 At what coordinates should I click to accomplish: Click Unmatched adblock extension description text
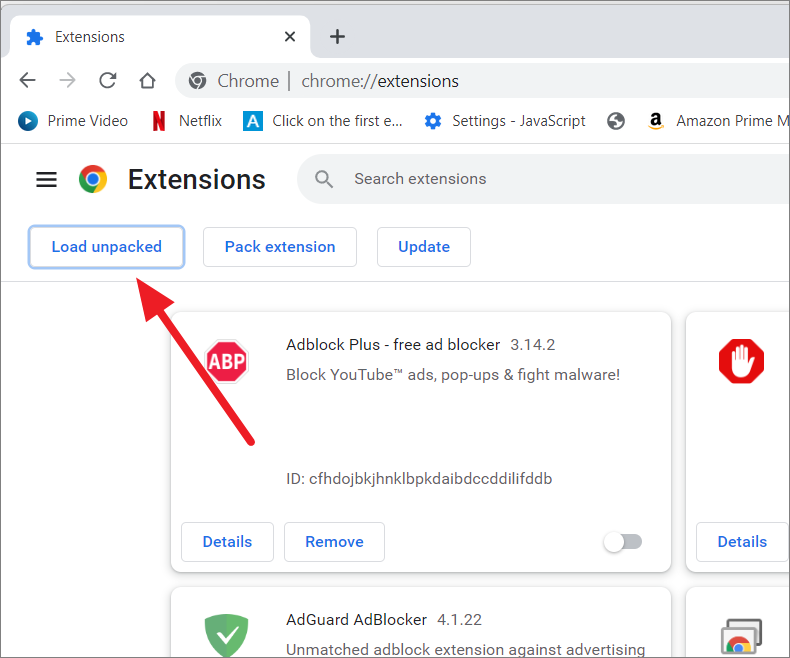click(x=466, y=649)
